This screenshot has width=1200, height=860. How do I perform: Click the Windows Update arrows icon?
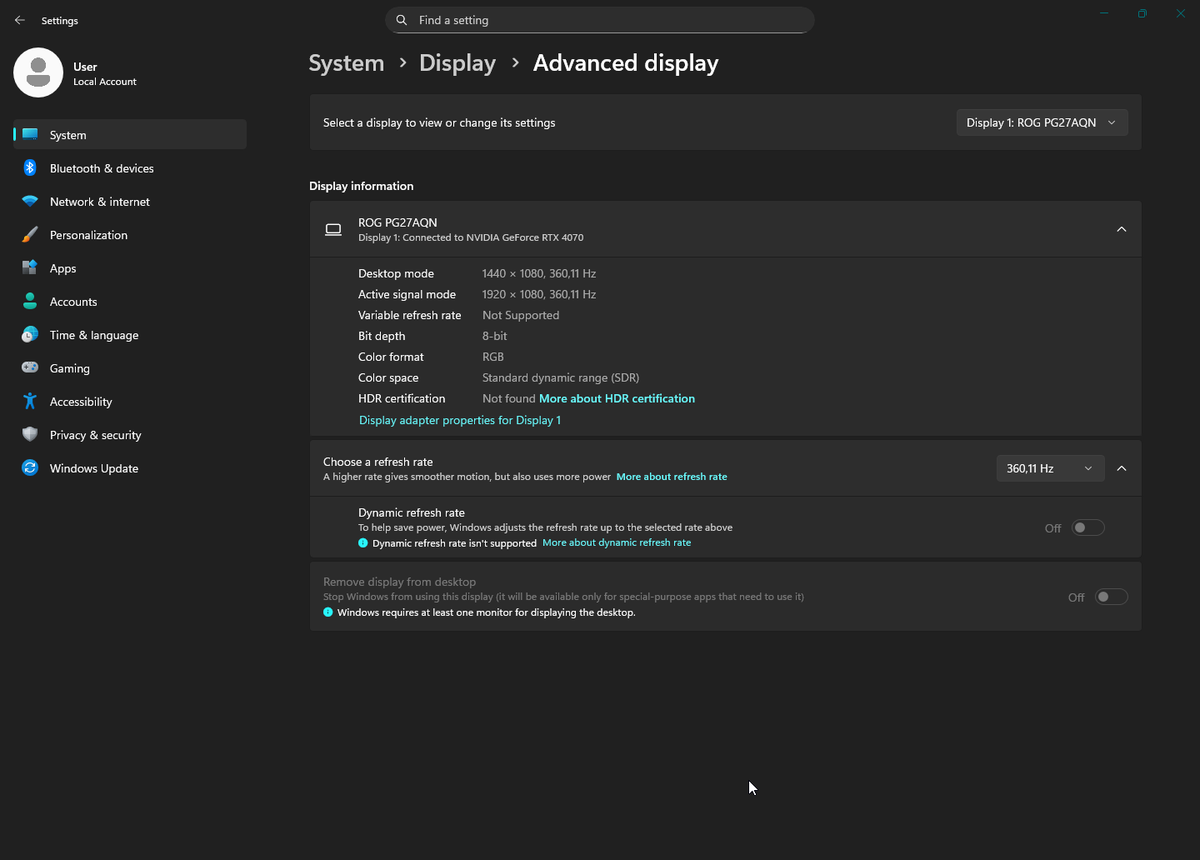[30, 468]
